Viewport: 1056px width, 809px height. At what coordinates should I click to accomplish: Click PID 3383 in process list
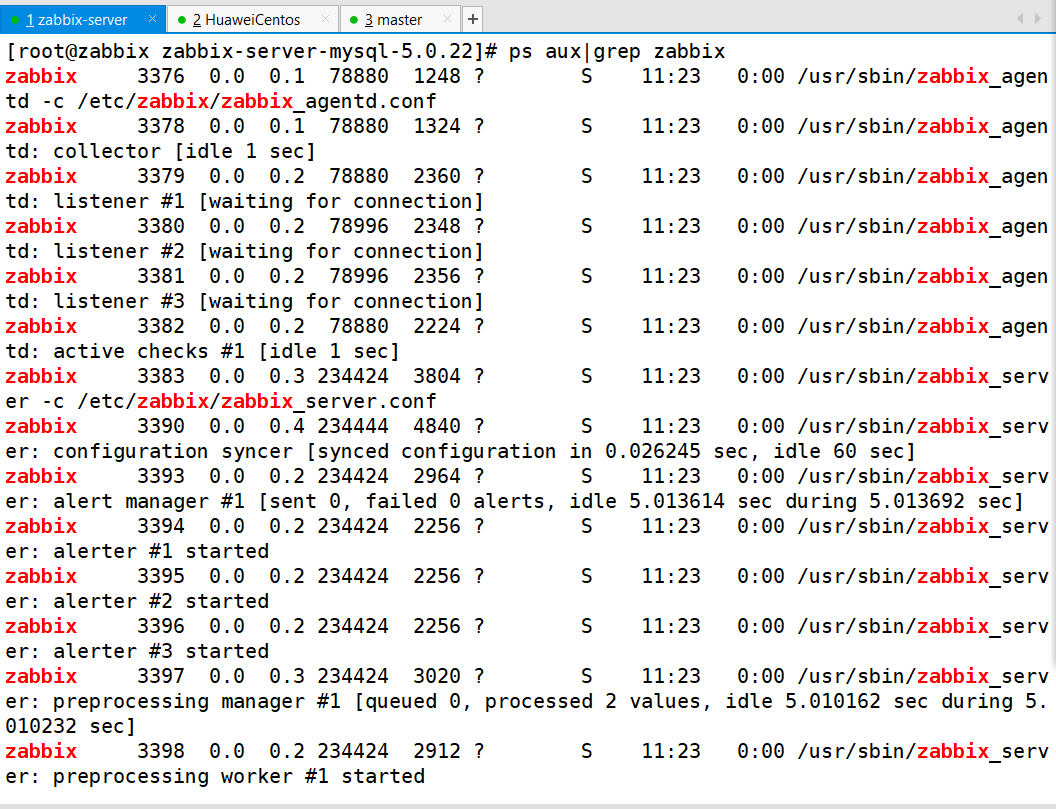tap(161, 376)
